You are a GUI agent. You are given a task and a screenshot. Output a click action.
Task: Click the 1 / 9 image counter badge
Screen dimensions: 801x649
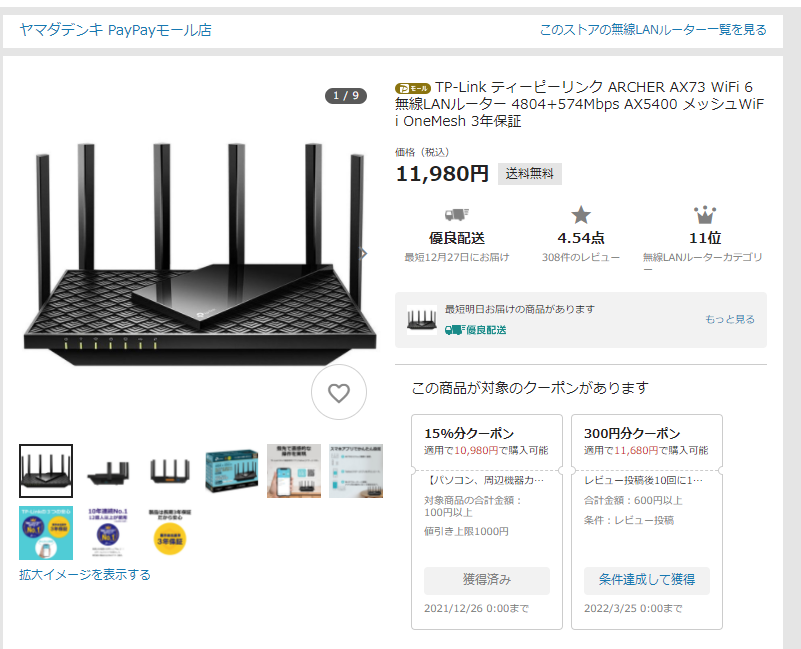click(x=346, y=96)
